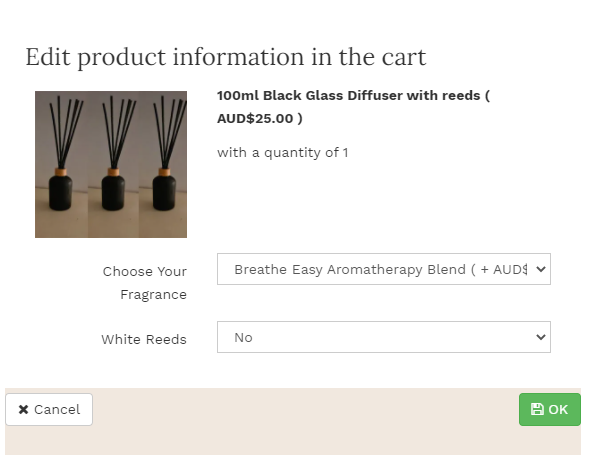Viewport: 592px width, 455px height.
Task: Click the Edit product information heading
Action: pyautogui.click(x=226, y=57)
